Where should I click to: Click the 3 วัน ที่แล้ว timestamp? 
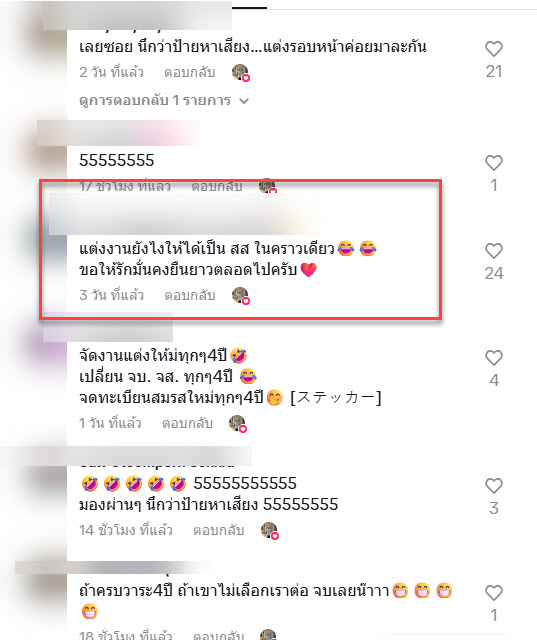click(111, 295)
